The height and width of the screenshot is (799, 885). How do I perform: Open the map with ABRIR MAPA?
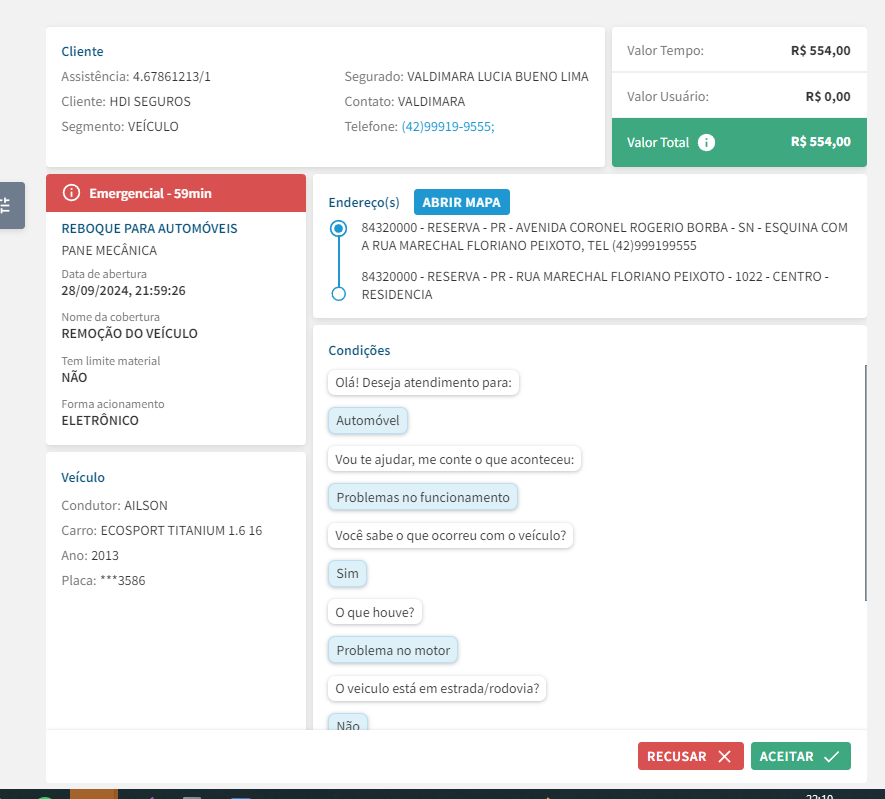point(461,202)
